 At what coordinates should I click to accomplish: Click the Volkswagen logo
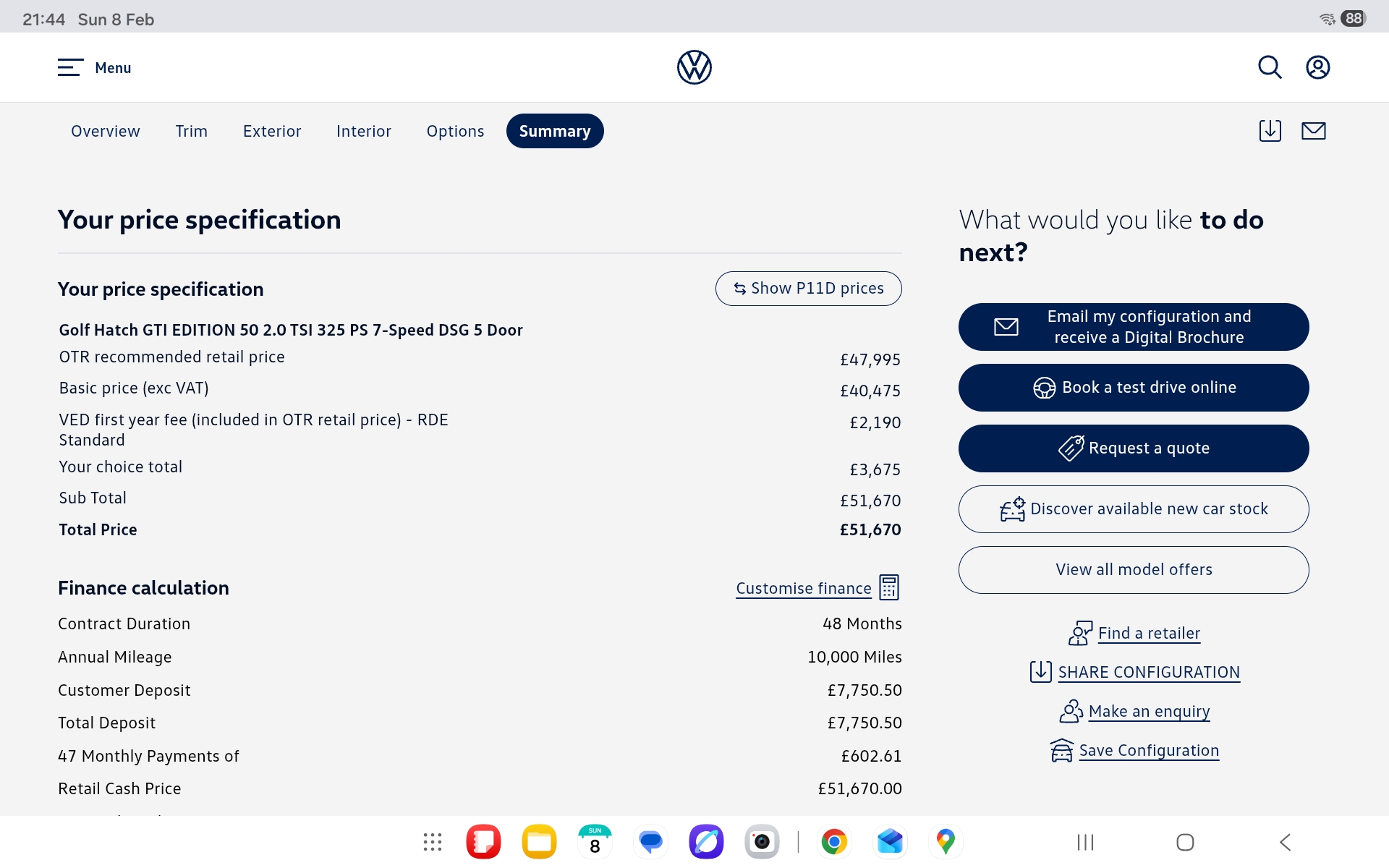(694, 67)
